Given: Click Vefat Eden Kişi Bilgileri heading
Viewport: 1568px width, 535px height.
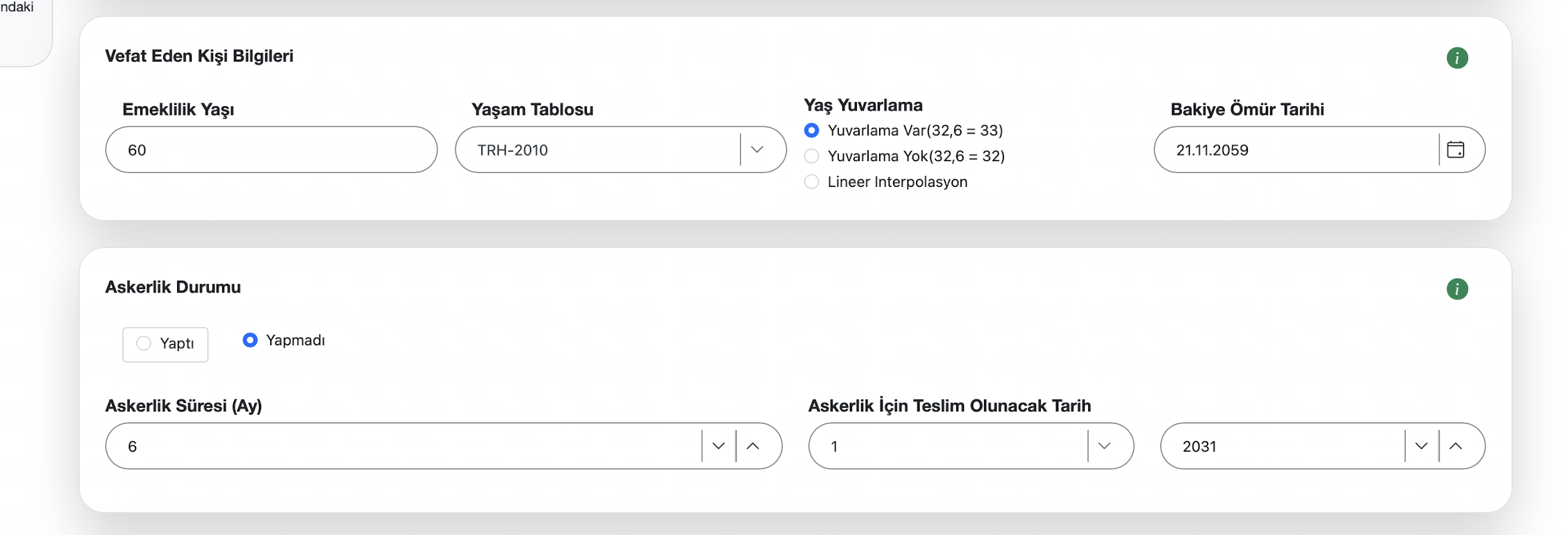Looking at the screenshot, I should [x=199, y=56].
